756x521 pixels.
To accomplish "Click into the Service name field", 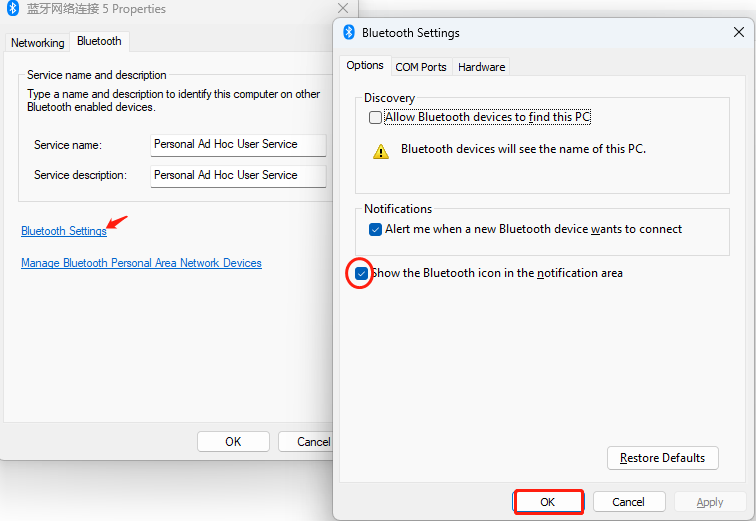I will coord(238,144).
